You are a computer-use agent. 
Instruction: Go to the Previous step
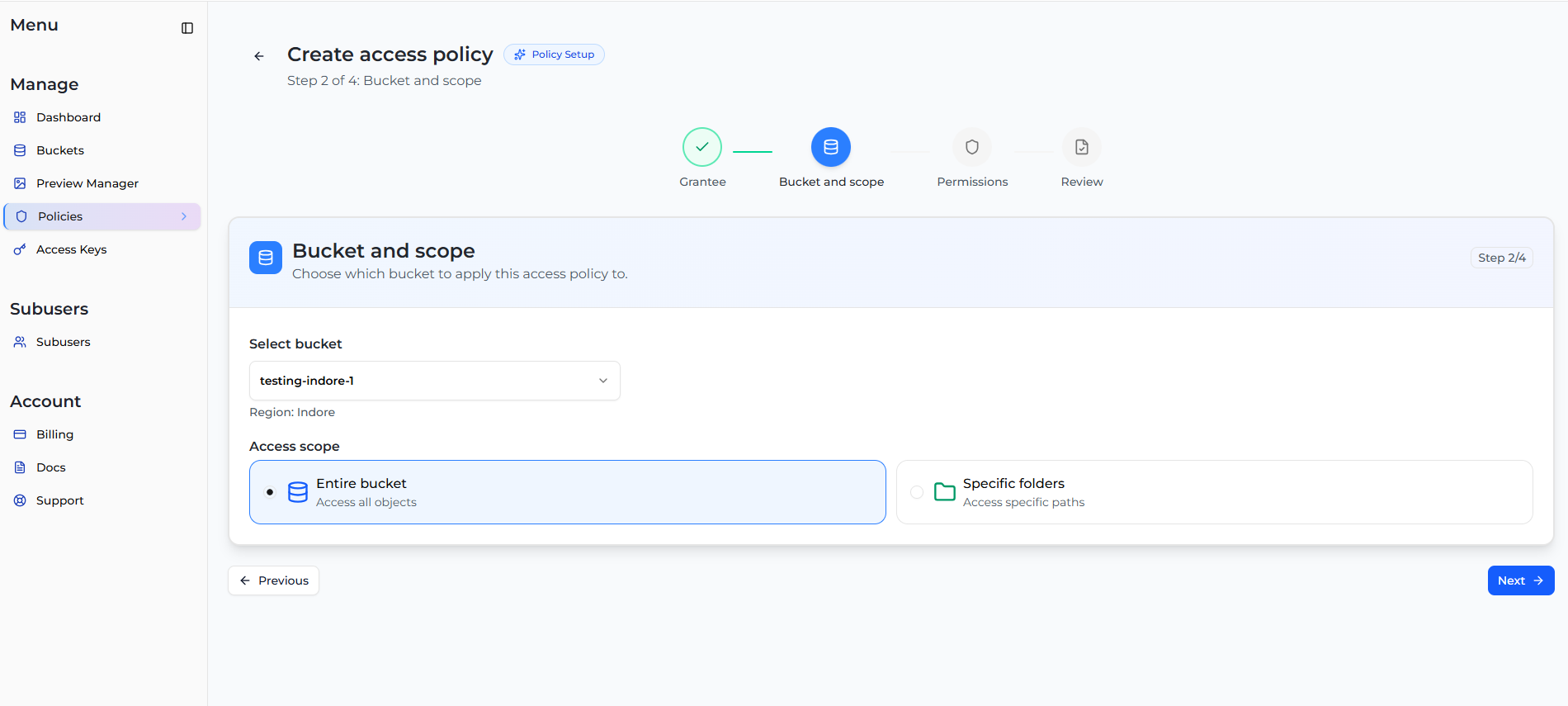(x=273, y=580)
